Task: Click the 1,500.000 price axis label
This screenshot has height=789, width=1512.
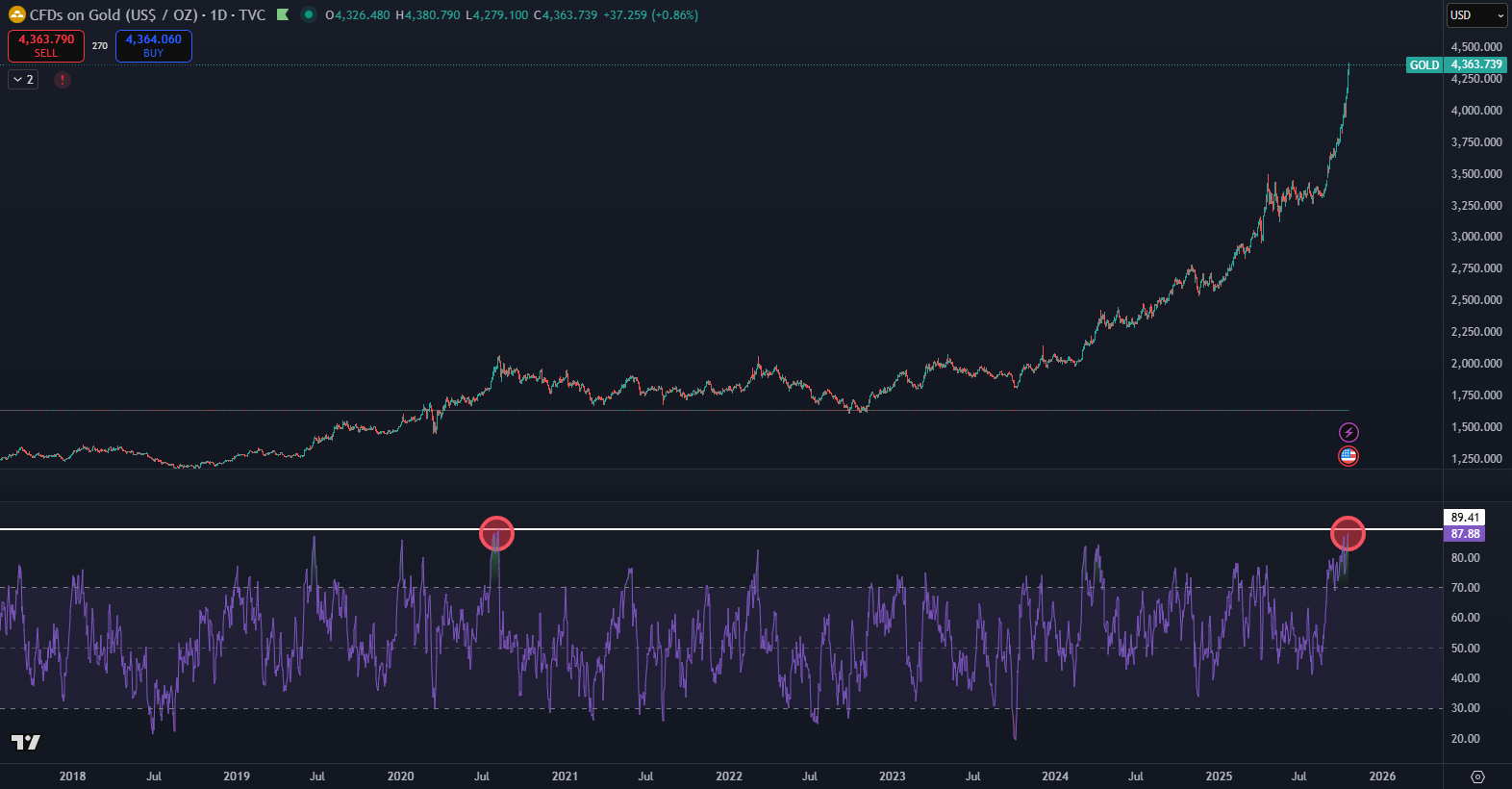Action: 1476,427
